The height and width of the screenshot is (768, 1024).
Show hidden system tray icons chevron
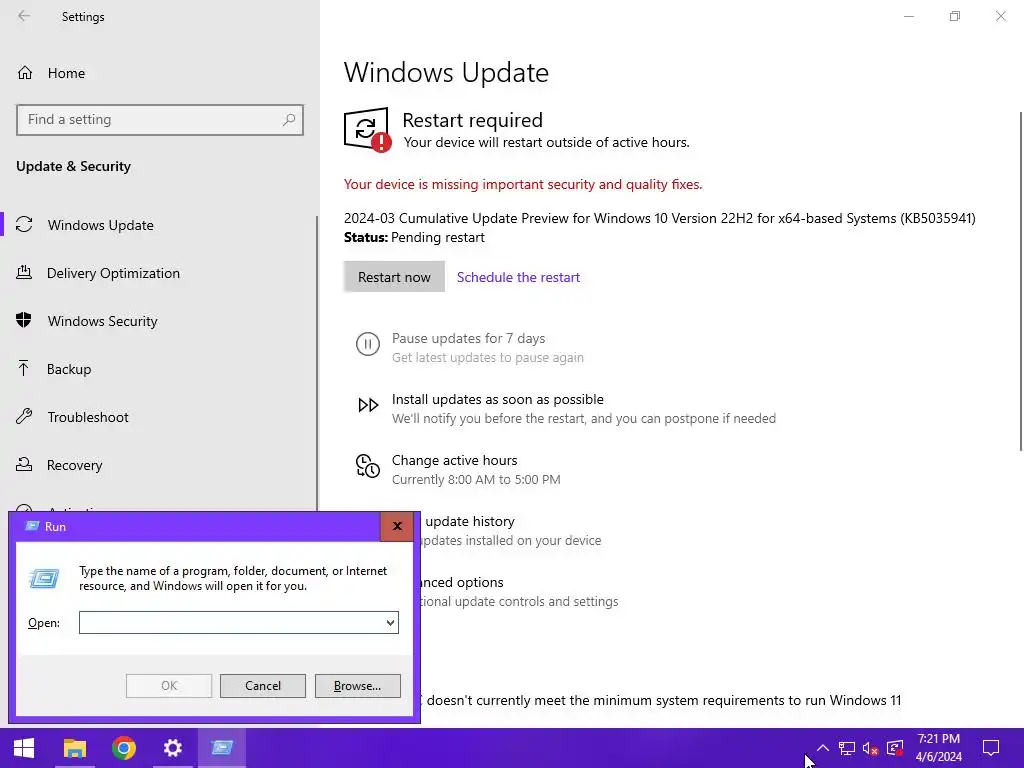(x=823, y=748)
